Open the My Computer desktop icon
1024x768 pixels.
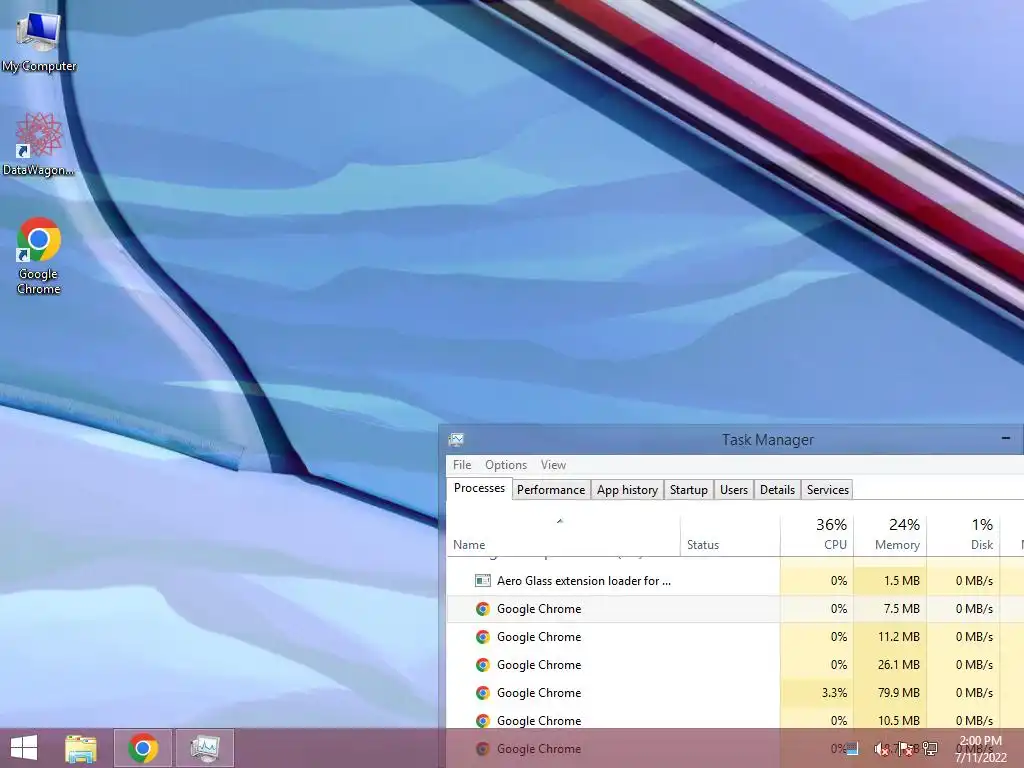click(39, 42)
